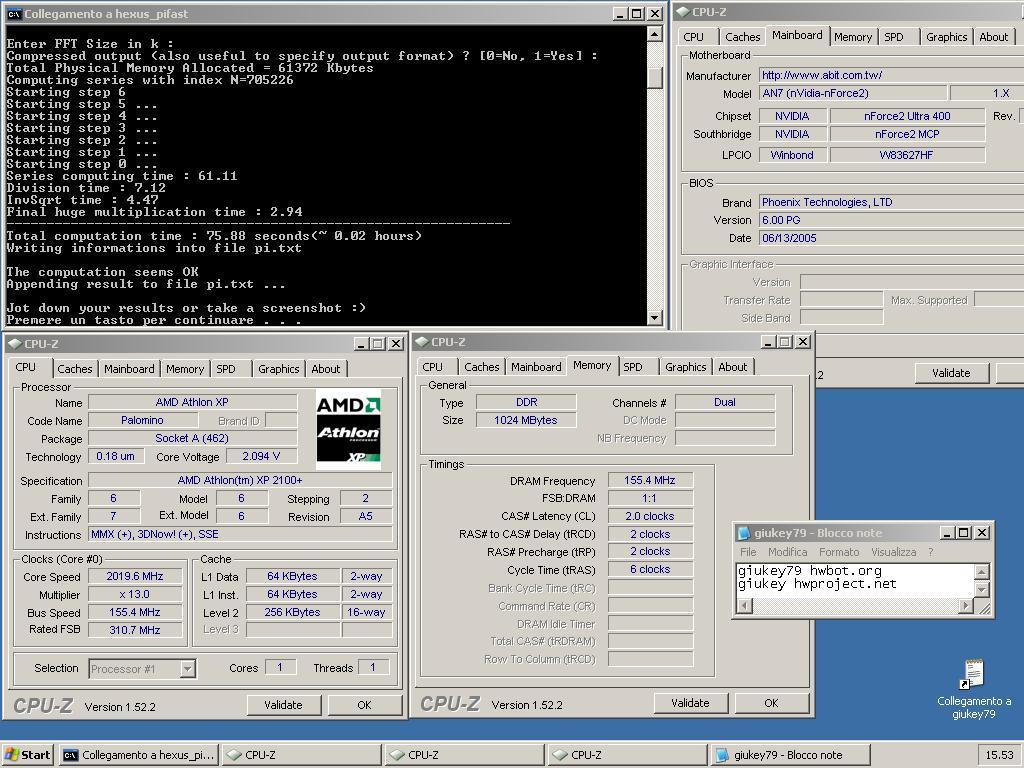The height and width of the screenshot is (768, 1024).
Task: Click OK in the Memory tab window
Action: click(x=771, y=703)
